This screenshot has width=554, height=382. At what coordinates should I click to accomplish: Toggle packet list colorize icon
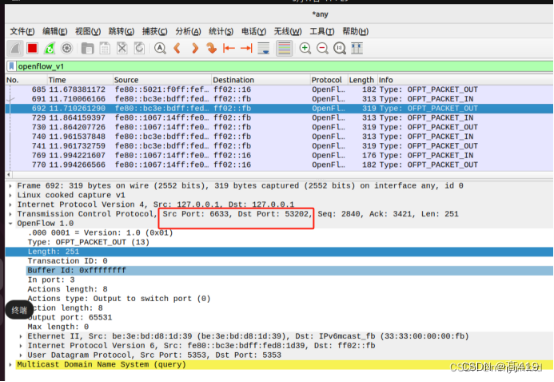tap(284, 48)
